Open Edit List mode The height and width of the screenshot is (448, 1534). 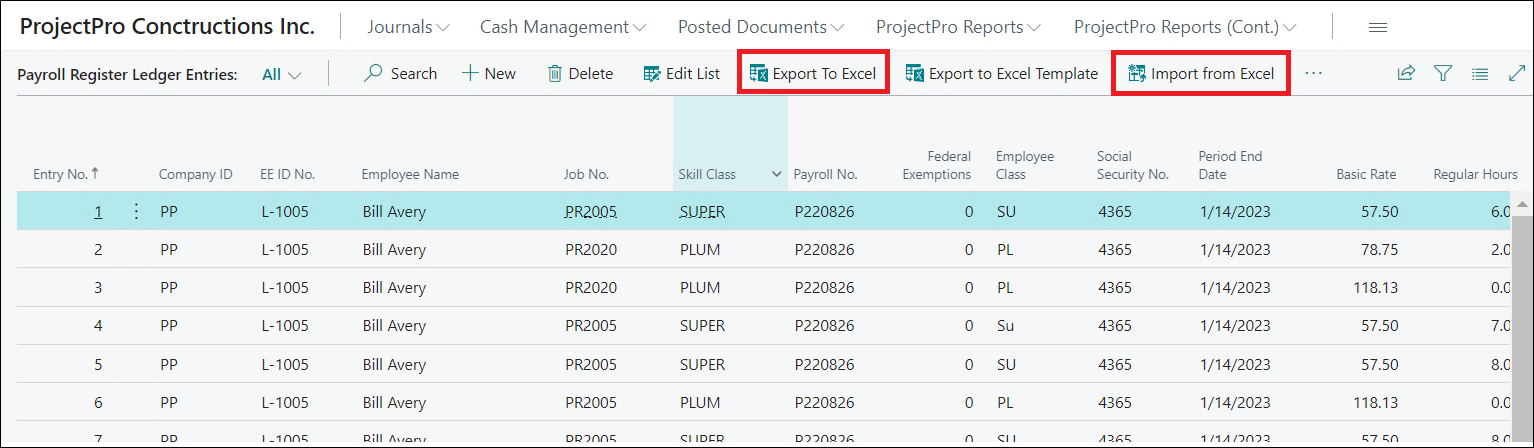coord(681,74)
